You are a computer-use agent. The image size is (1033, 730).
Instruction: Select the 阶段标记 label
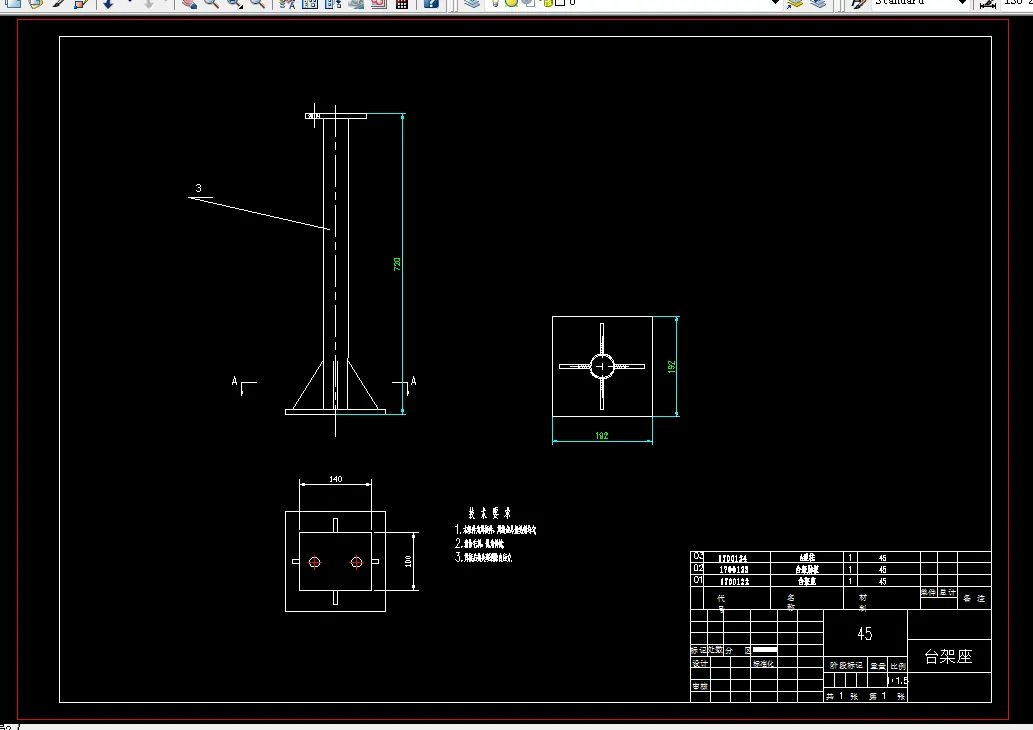tap(847, 665)
